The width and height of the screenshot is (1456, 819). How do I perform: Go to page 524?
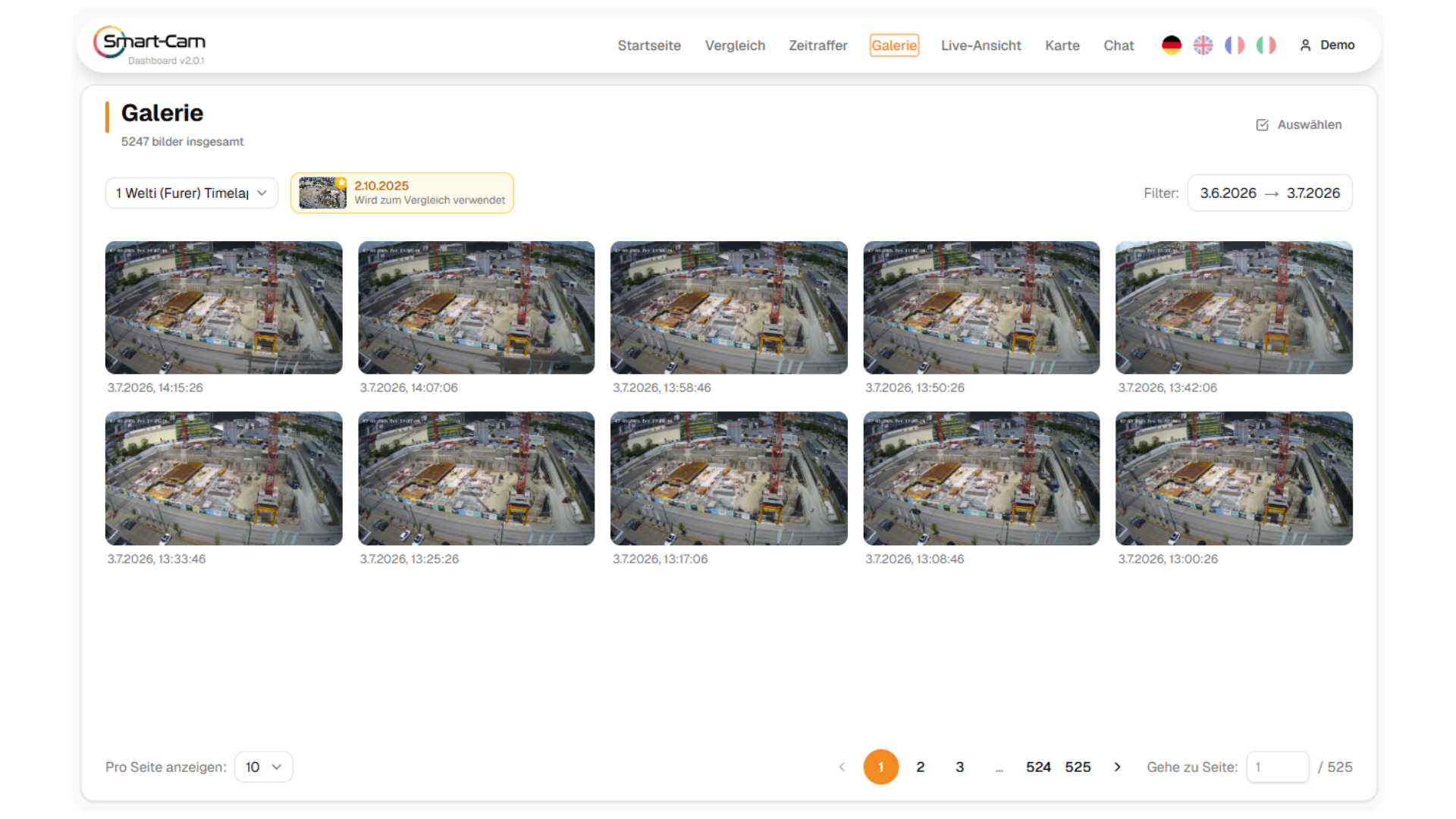coord(1038,767)
